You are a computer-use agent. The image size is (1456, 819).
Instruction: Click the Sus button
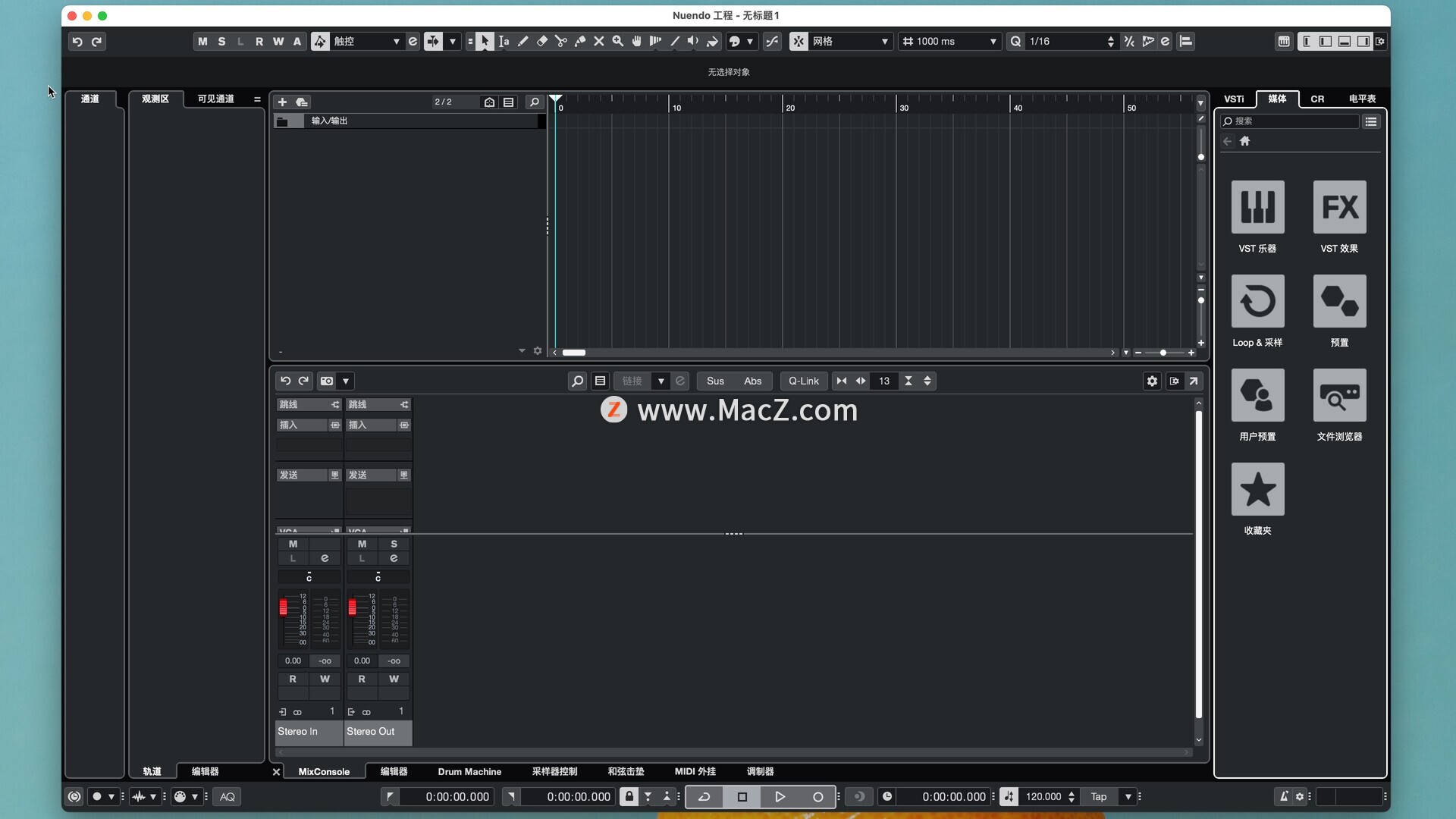click(x=715, y=381)
